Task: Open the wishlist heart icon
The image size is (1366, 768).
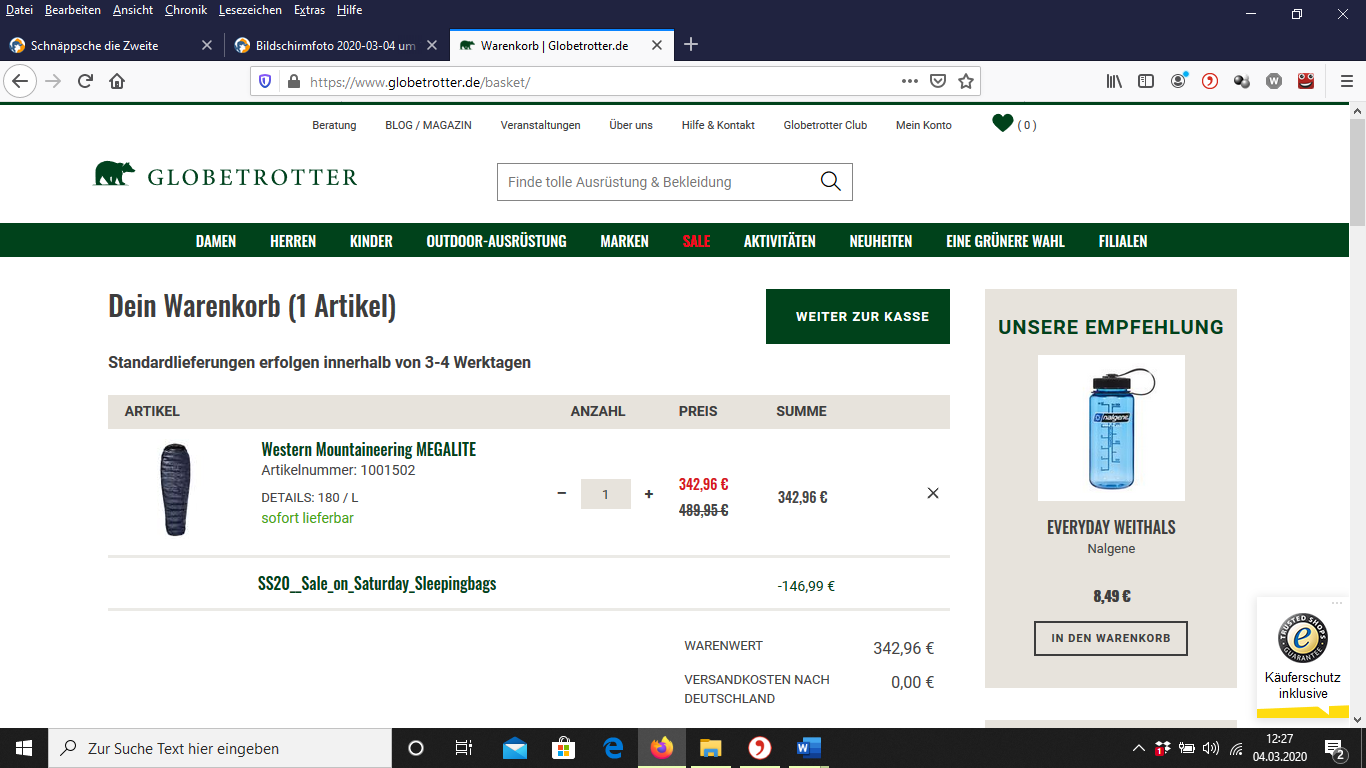Action: tap(1002, 123)
